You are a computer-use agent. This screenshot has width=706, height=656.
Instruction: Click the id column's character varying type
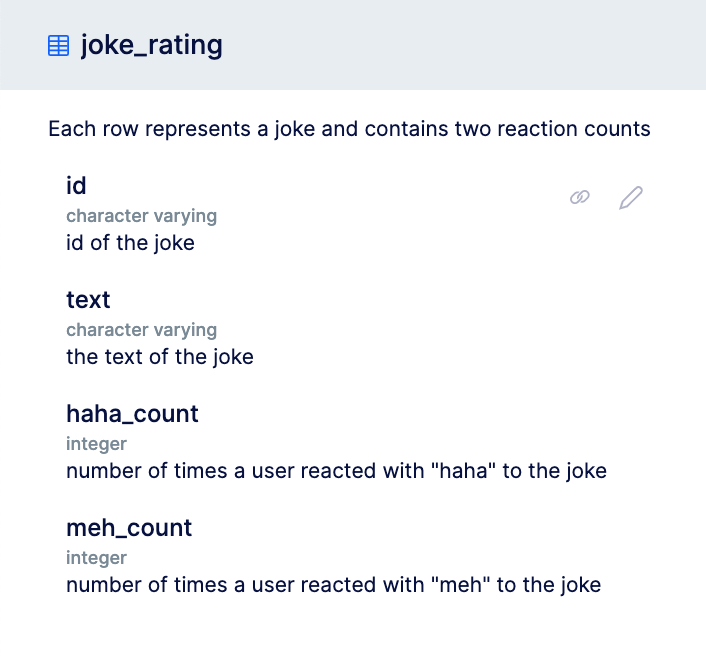coord(141,216)
